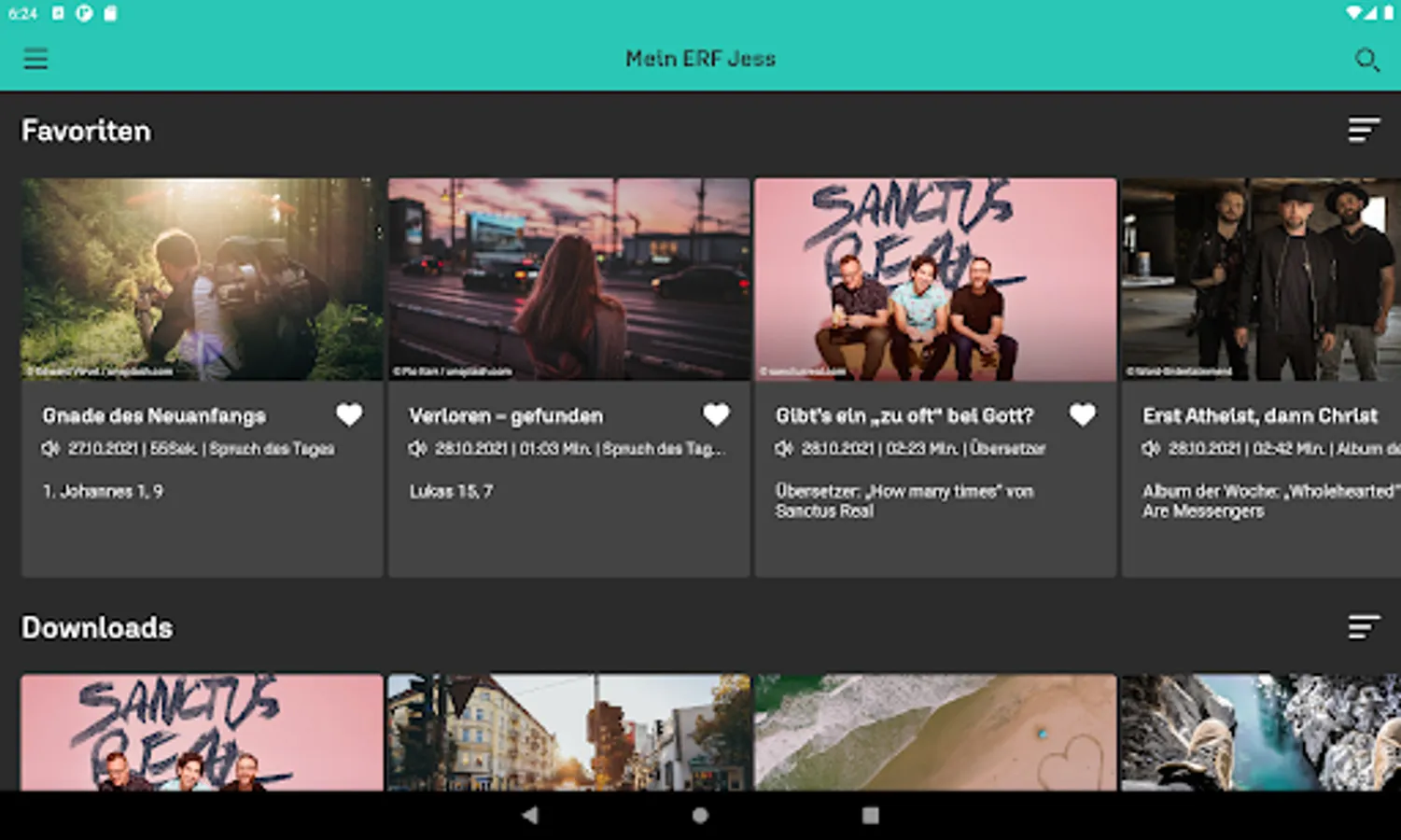Open street sunset thumbnail of "Verloren – gefunden"

click(x=569, y=279)
